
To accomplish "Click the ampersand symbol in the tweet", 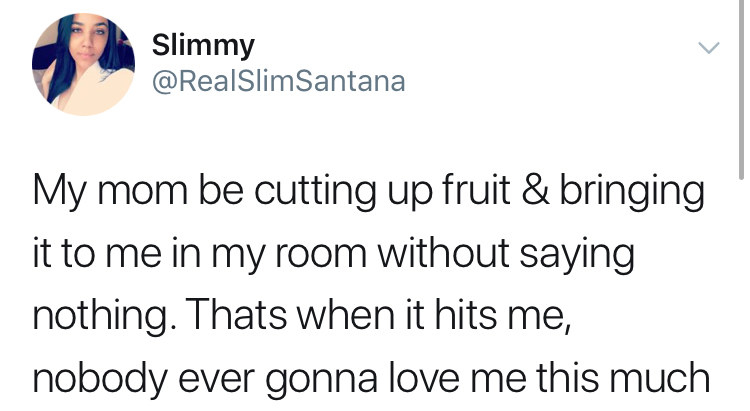I will click(535, 190).
